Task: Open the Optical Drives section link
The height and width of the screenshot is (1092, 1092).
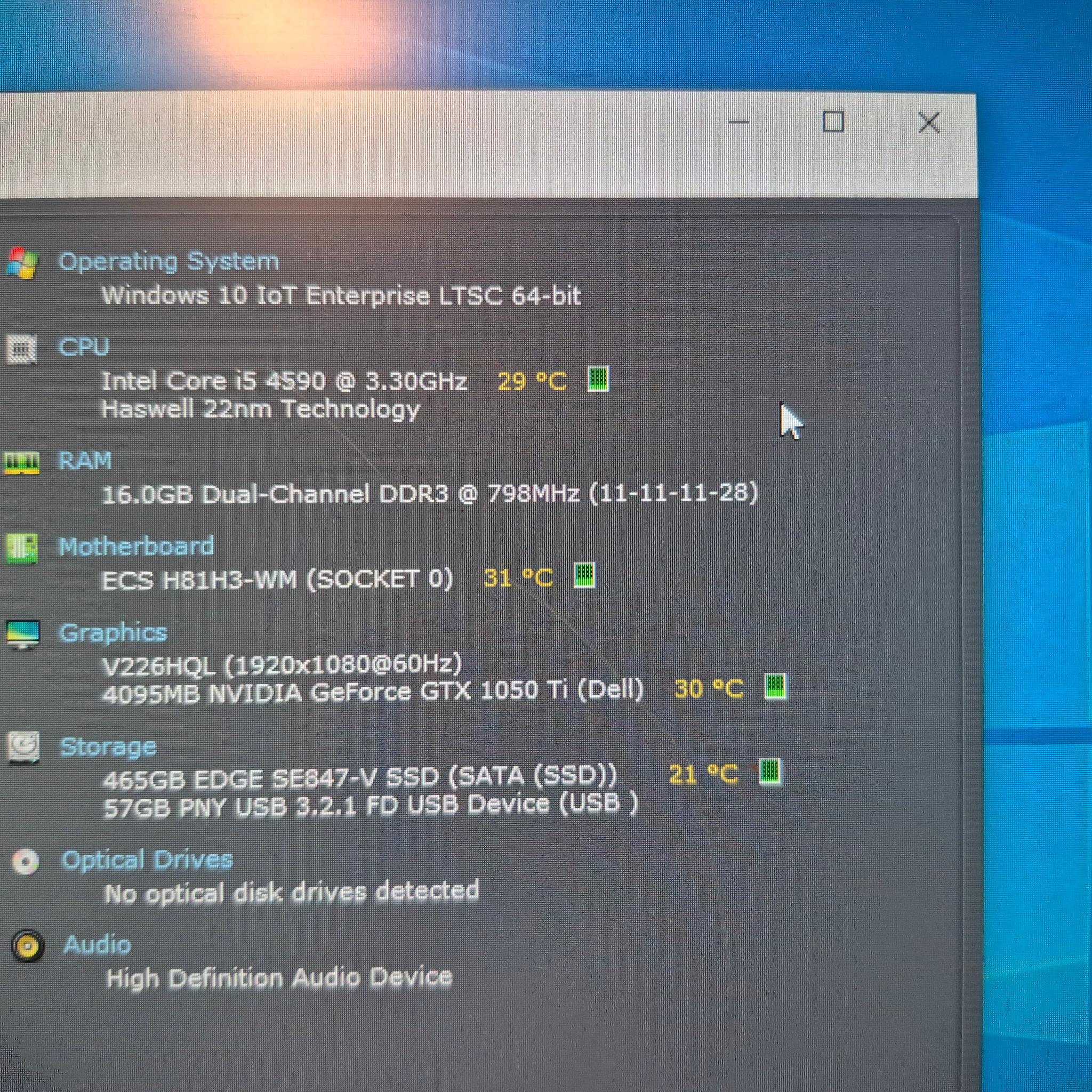Action: (147, 861)
